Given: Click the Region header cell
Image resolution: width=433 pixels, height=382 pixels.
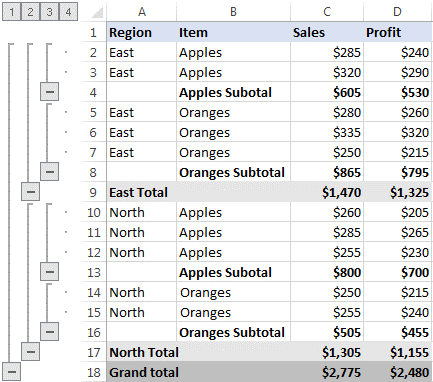Looking at the screenshot, I should [x=142, y=32].
